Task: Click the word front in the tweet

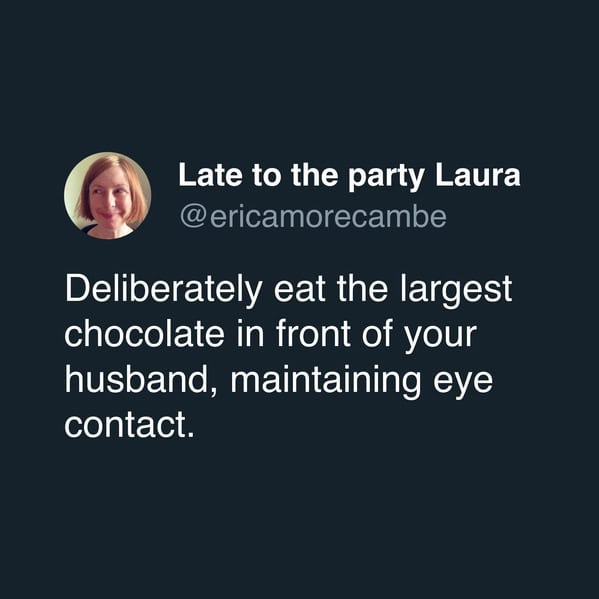Action: click(313, 333)
